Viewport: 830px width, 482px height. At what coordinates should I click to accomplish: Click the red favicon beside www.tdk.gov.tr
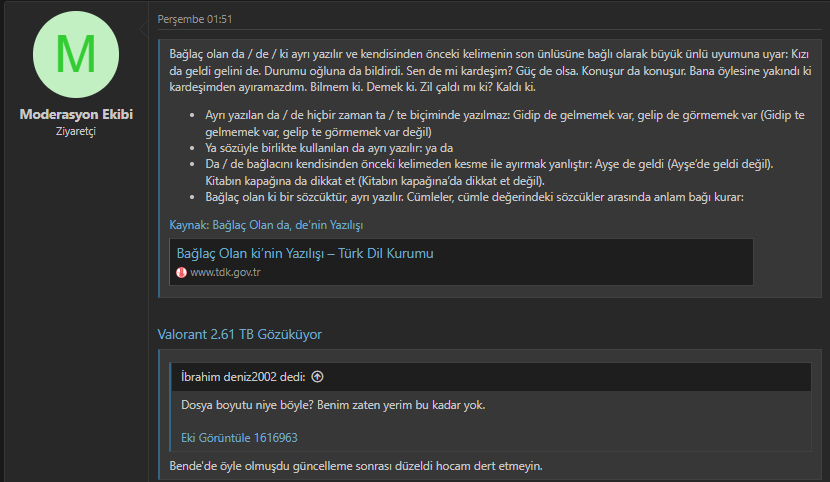pyautogui.click(x=182, y=272)
